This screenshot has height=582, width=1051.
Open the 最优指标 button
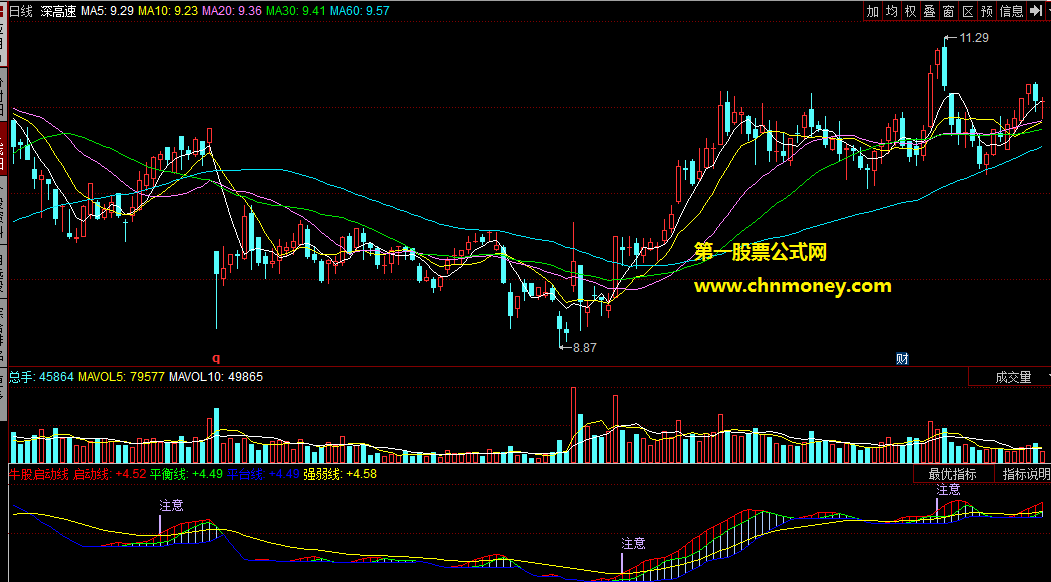(x=952, y=474)
